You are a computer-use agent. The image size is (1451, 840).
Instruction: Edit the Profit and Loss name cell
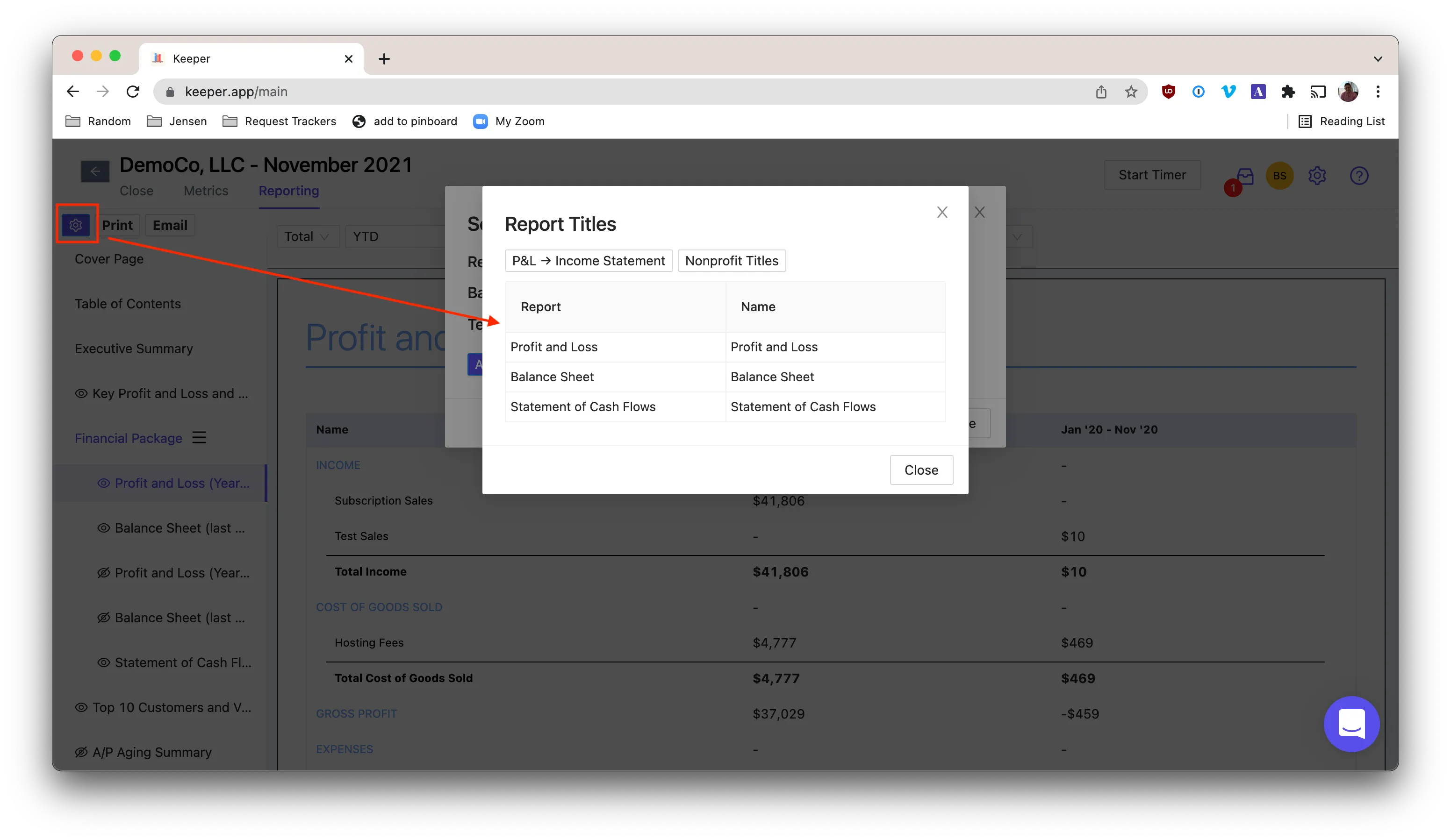[835, 347]
